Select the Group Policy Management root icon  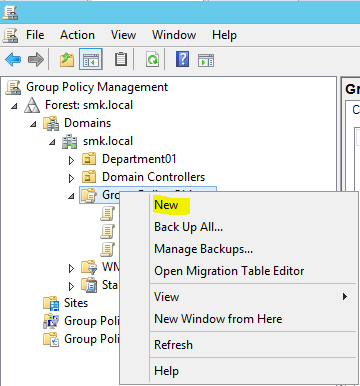[x=14, y=87]
